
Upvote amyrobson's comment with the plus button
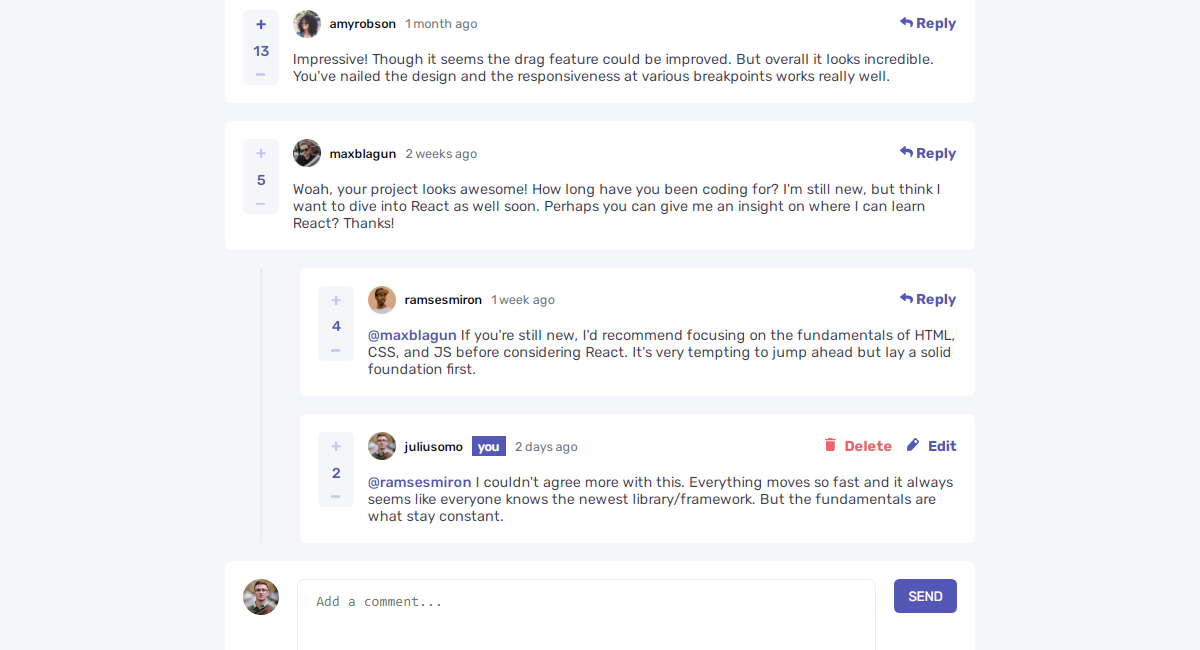click(261, 24)
